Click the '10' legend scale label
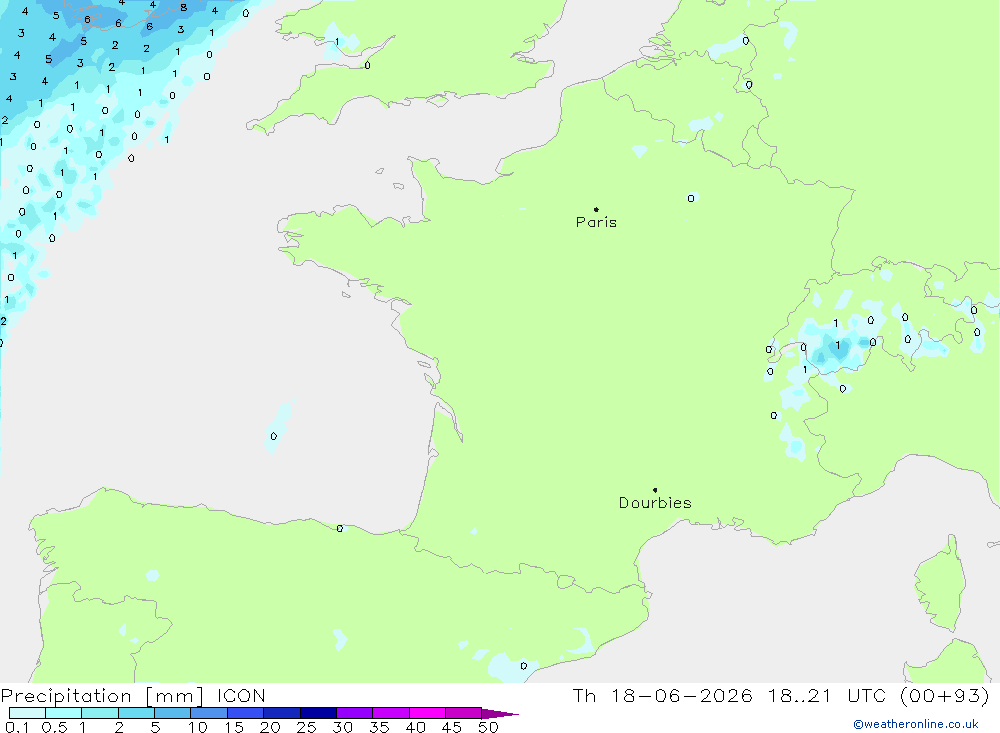The height and width of the screenshot is (733, 1000). coord(198,727)
